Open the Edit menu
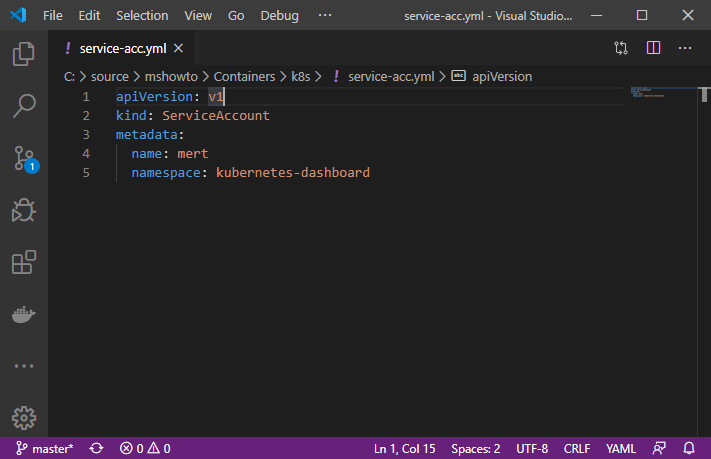 [x=89, y=16]
